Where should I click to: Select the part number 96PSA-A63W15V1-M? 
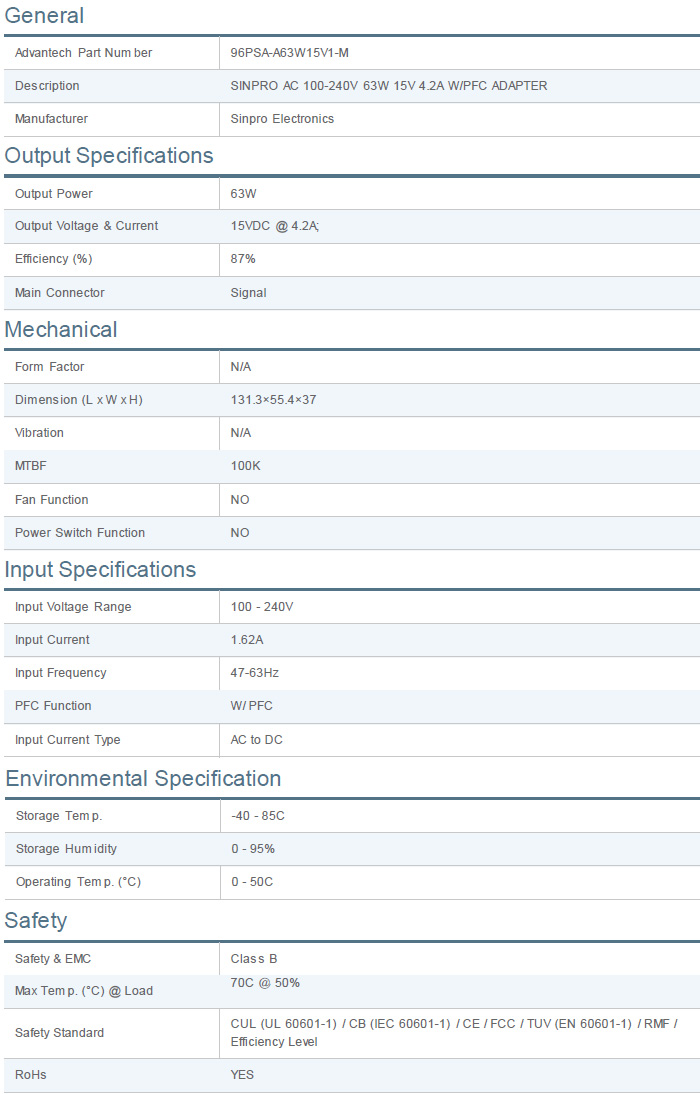[289, 53]
